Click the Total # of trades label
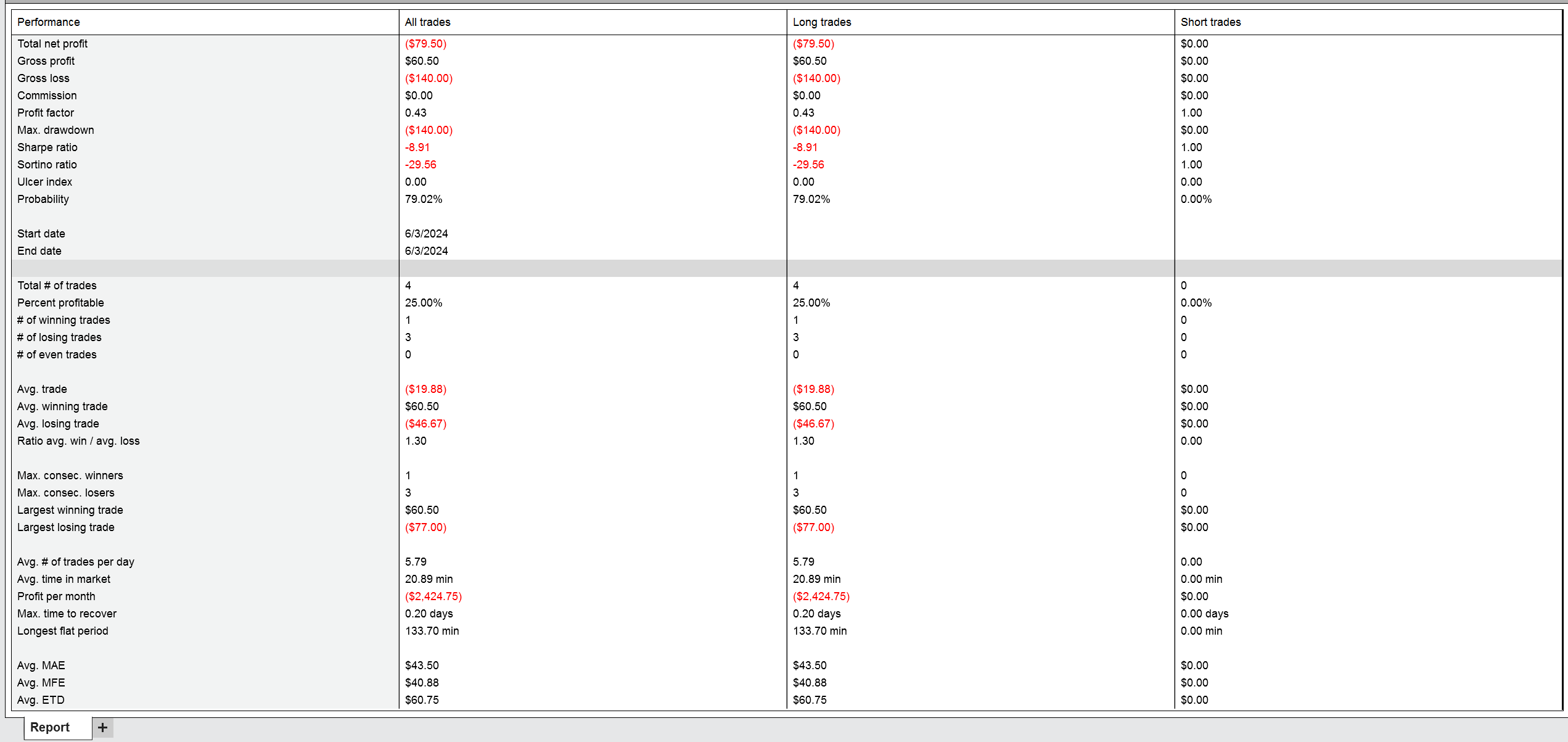This screenshot has height=742, width=1568. 57,286
